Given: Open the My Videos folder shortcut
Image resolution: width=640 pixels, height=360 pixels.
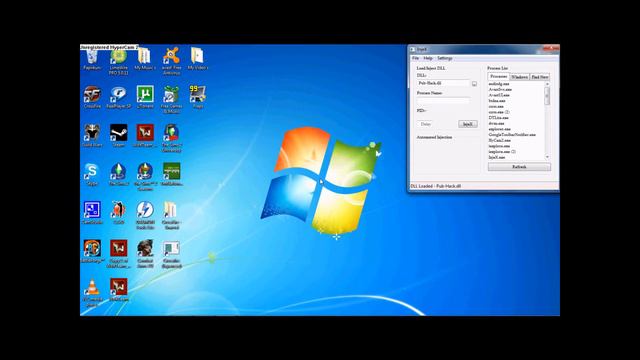Looking at the screenshot, I should coord(198,59).
